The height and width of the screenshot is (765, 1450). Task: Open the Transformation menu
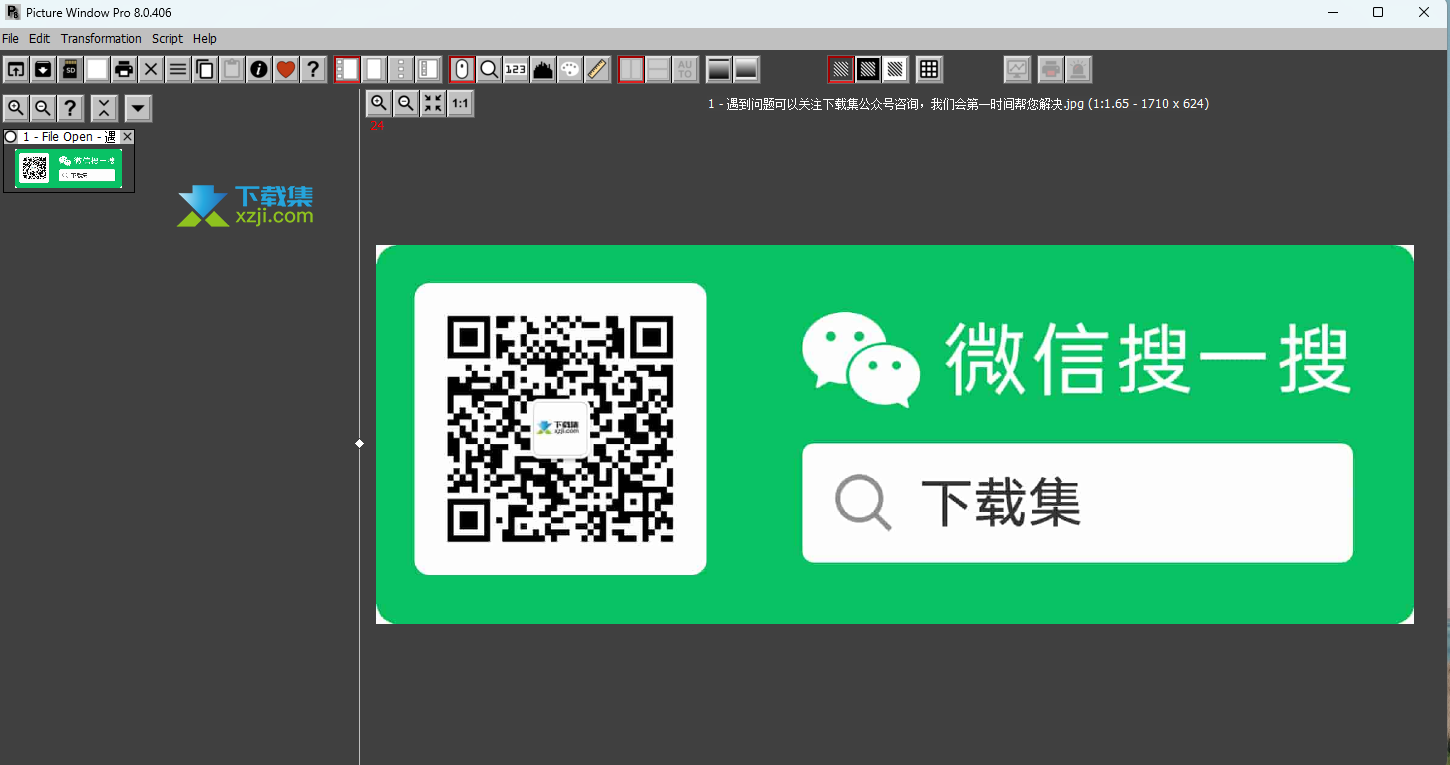101,39
